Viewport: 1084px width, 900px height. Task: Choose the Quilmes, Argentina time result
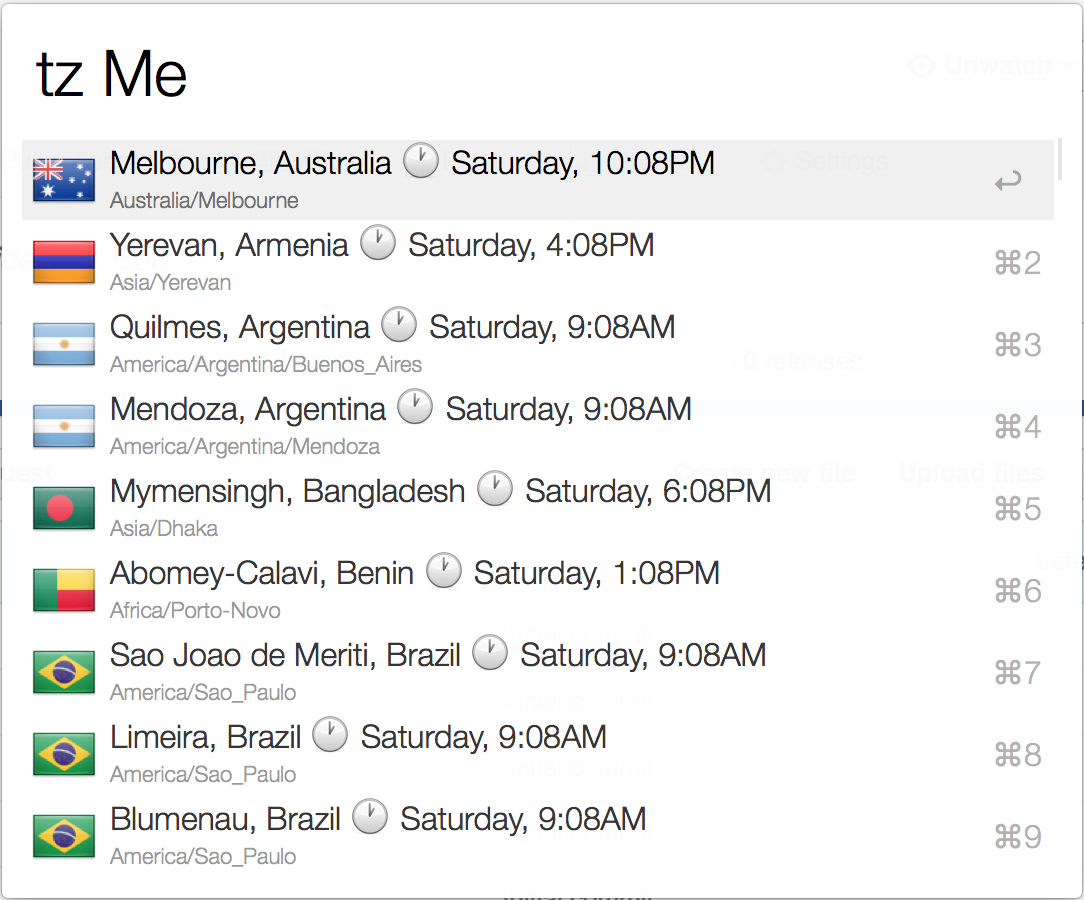point(538,344)
